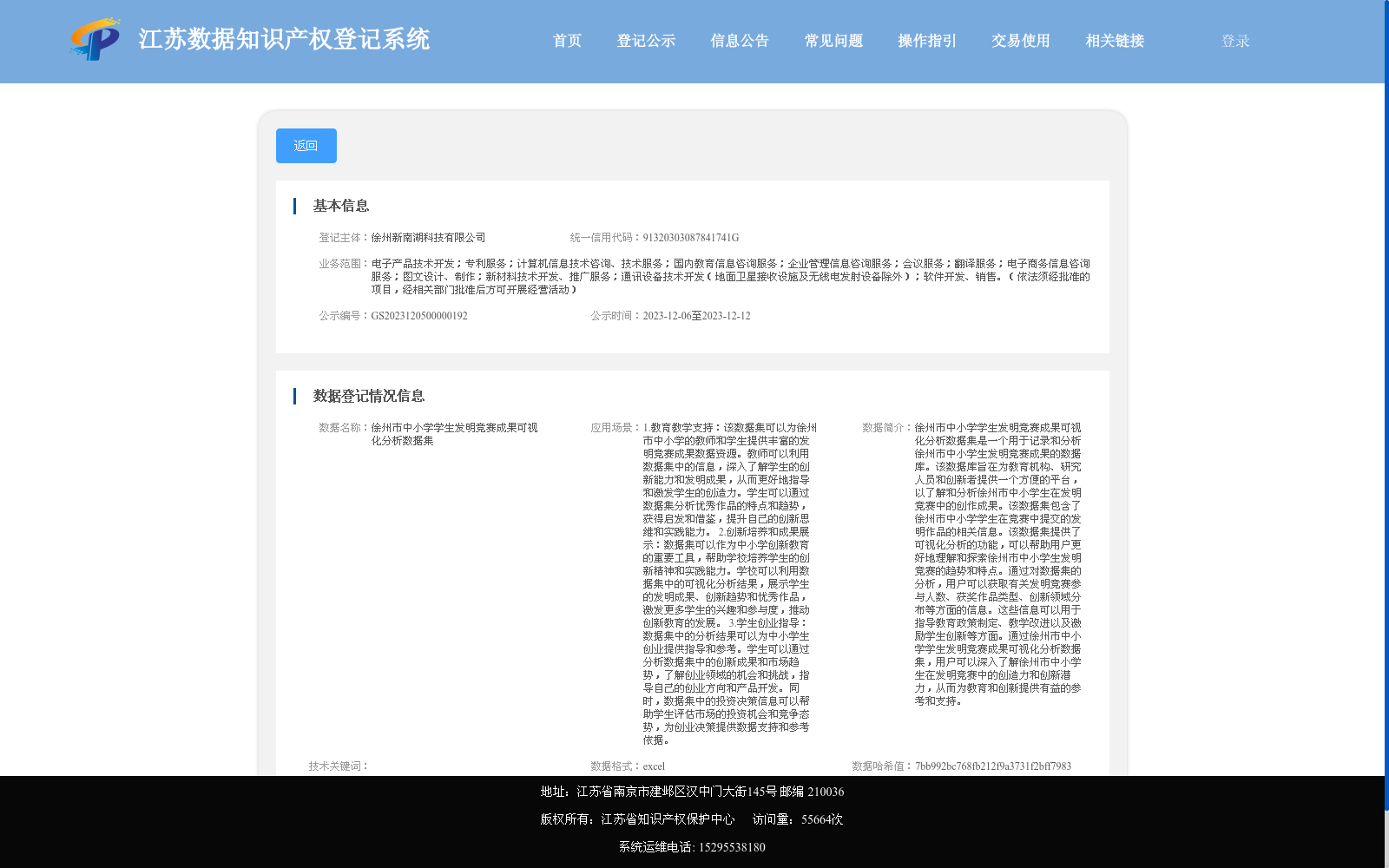Click the publication number GS2023120500000192
Screen dimensions: 1389x868
[x=419, y=316]
